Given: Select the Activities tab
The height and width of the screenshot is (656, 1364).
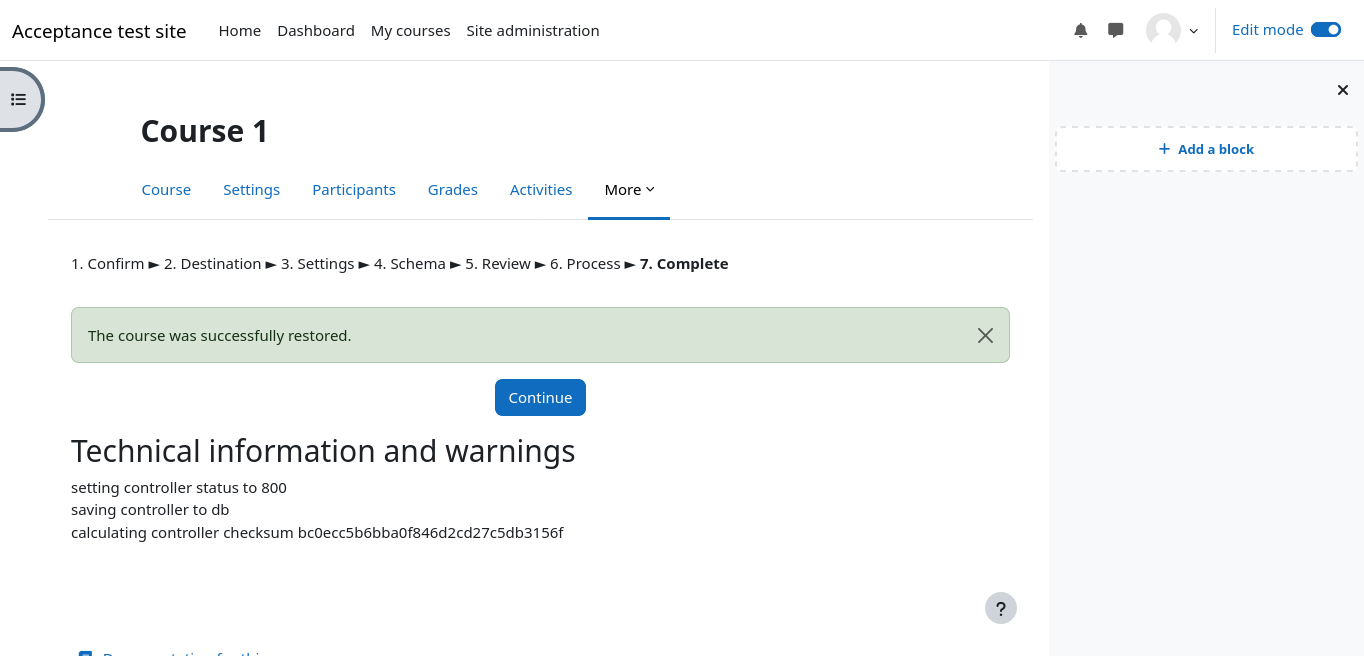Looking at the screenshot, I should pyautogui.click(x=541, y=190).
